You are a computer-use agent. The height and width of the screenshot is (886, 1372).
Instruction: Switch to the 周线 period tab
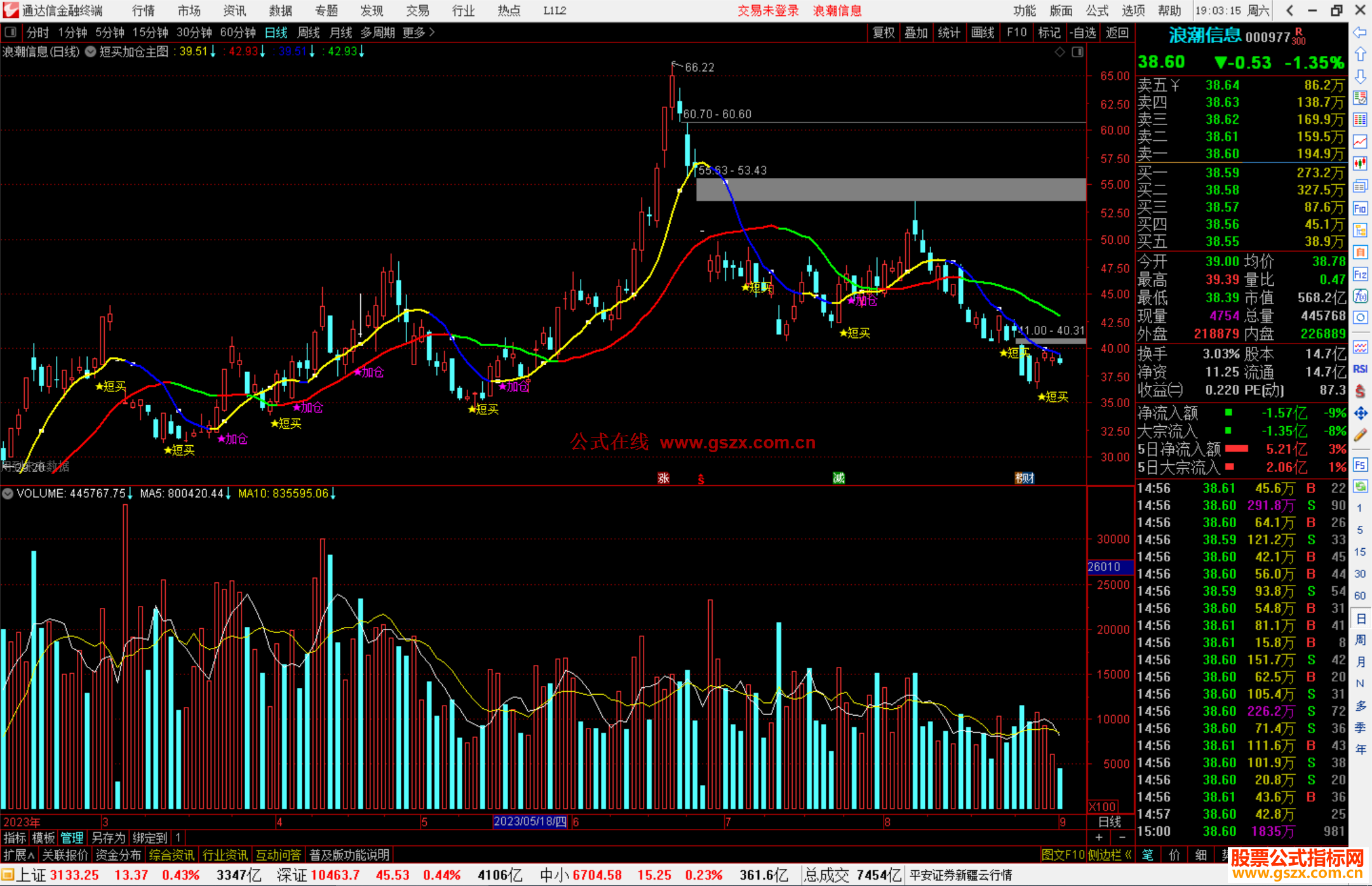pos(309,32)
